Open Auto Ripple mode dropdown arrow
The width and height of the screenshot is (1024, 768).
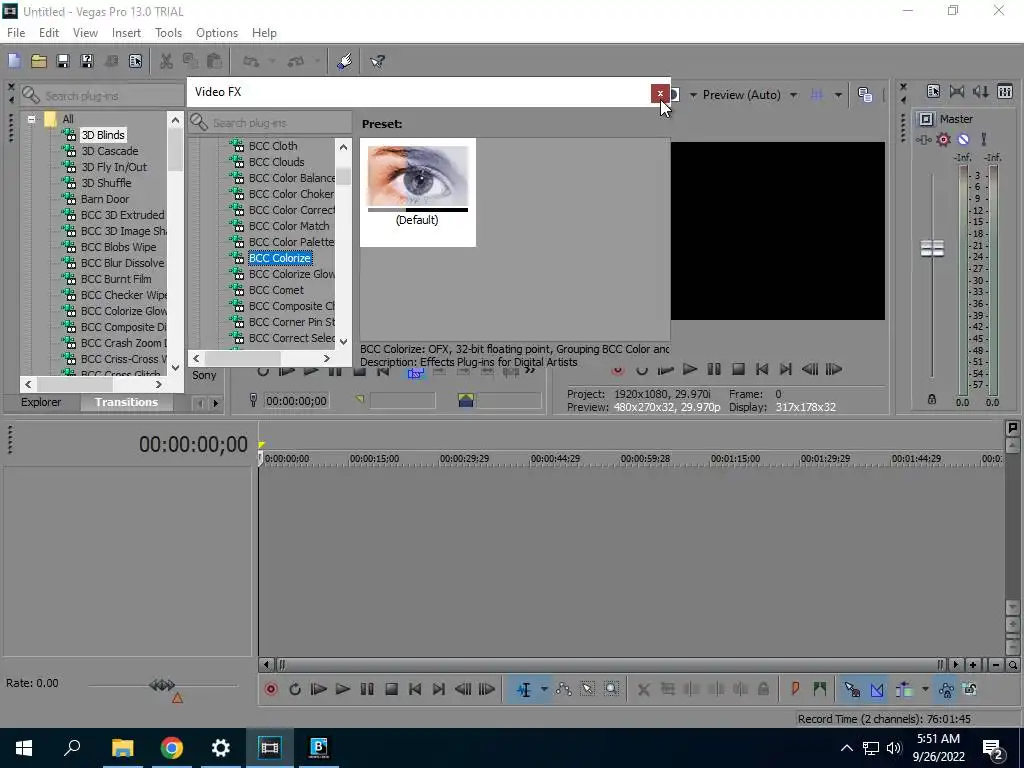(x=925, y=689)
